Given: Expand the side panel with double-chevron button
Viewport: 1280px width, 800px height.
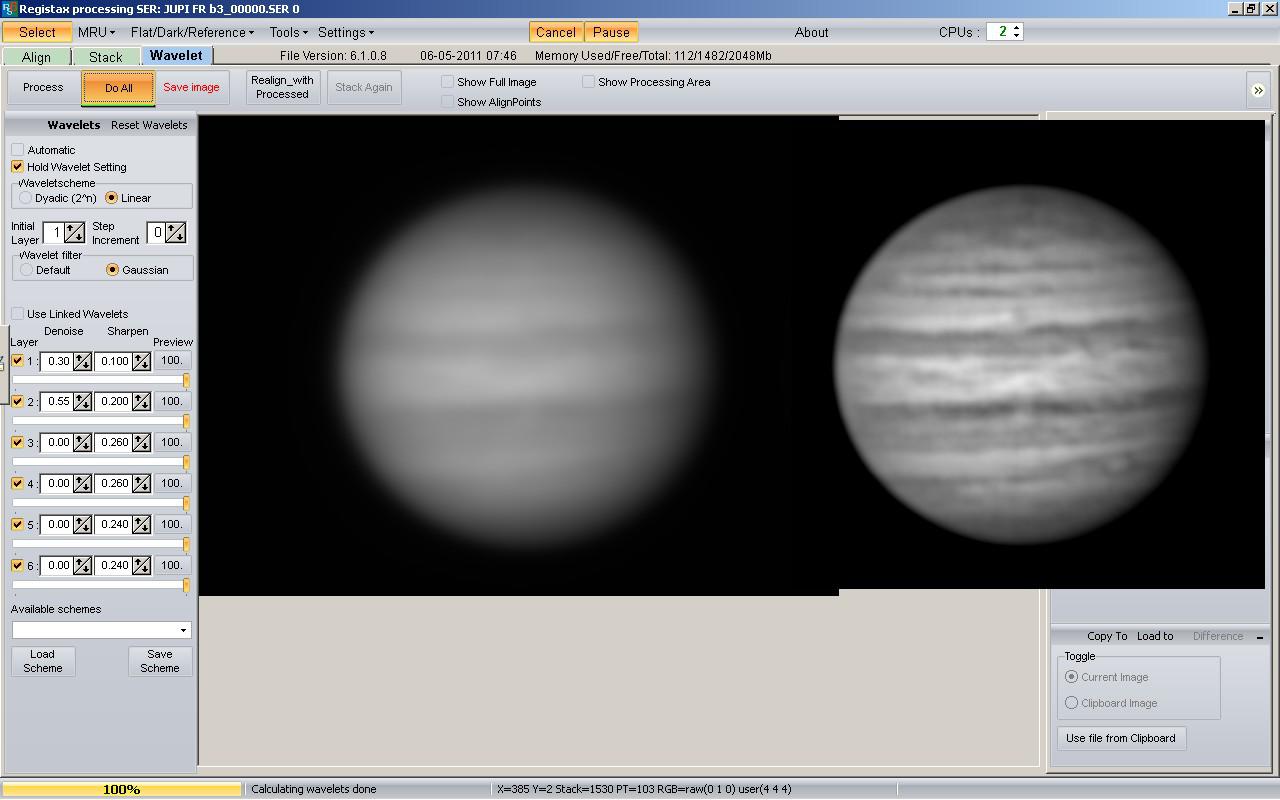Looking at the screenshot, I should tap(1258, 90).
